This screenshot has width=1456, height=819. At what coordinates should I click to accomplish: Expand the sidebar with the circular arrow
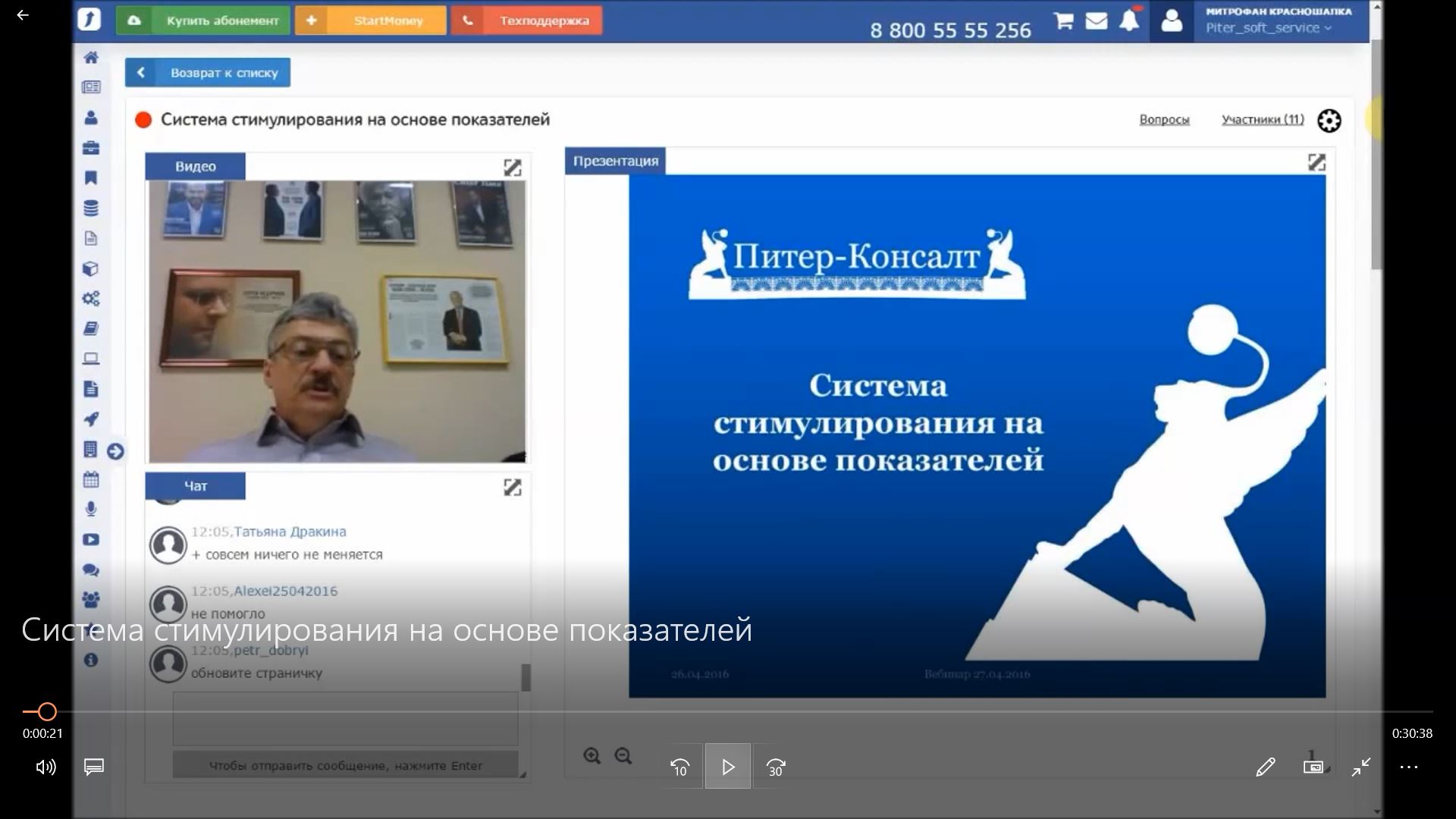(x=115, y=450)
